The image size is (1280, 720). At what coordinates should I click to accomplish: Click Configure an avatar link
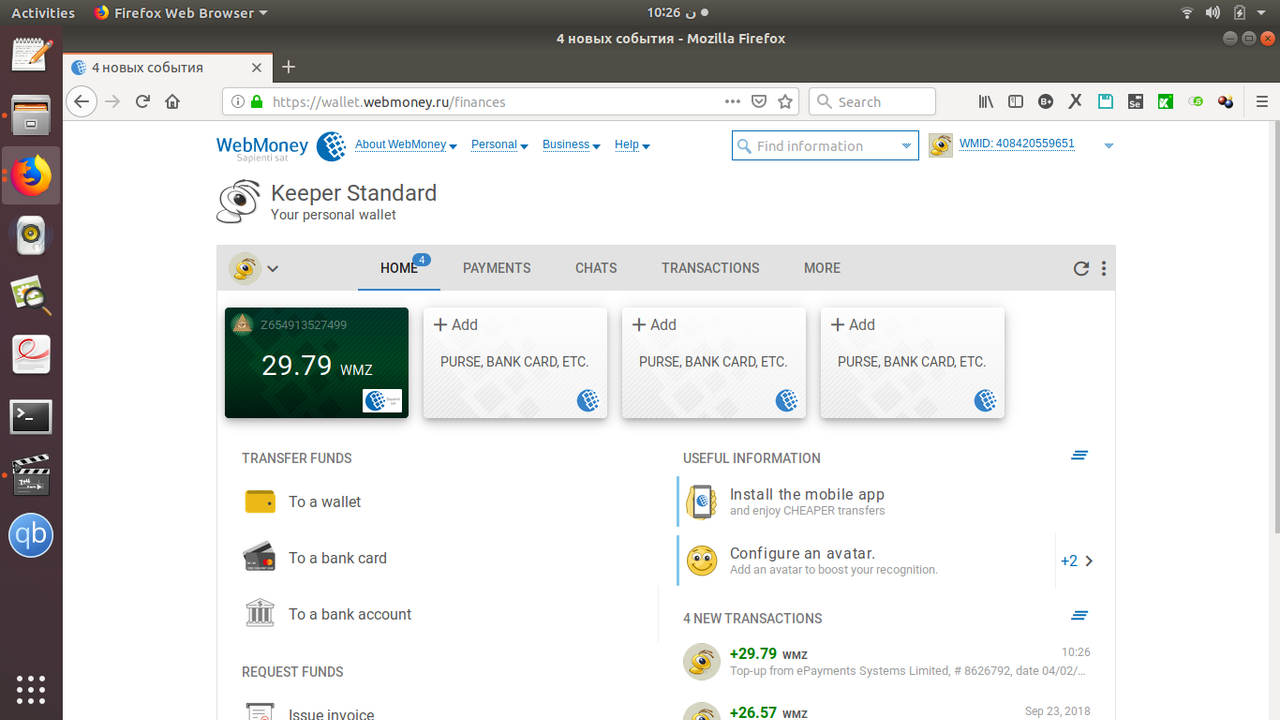802,553
